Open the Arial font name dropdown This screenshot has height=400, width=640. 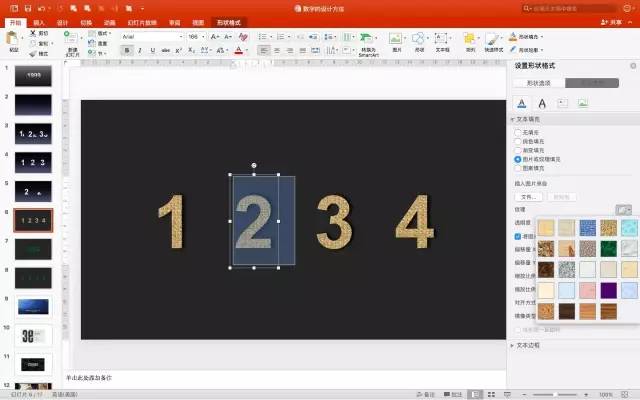[x=150, y=36]
